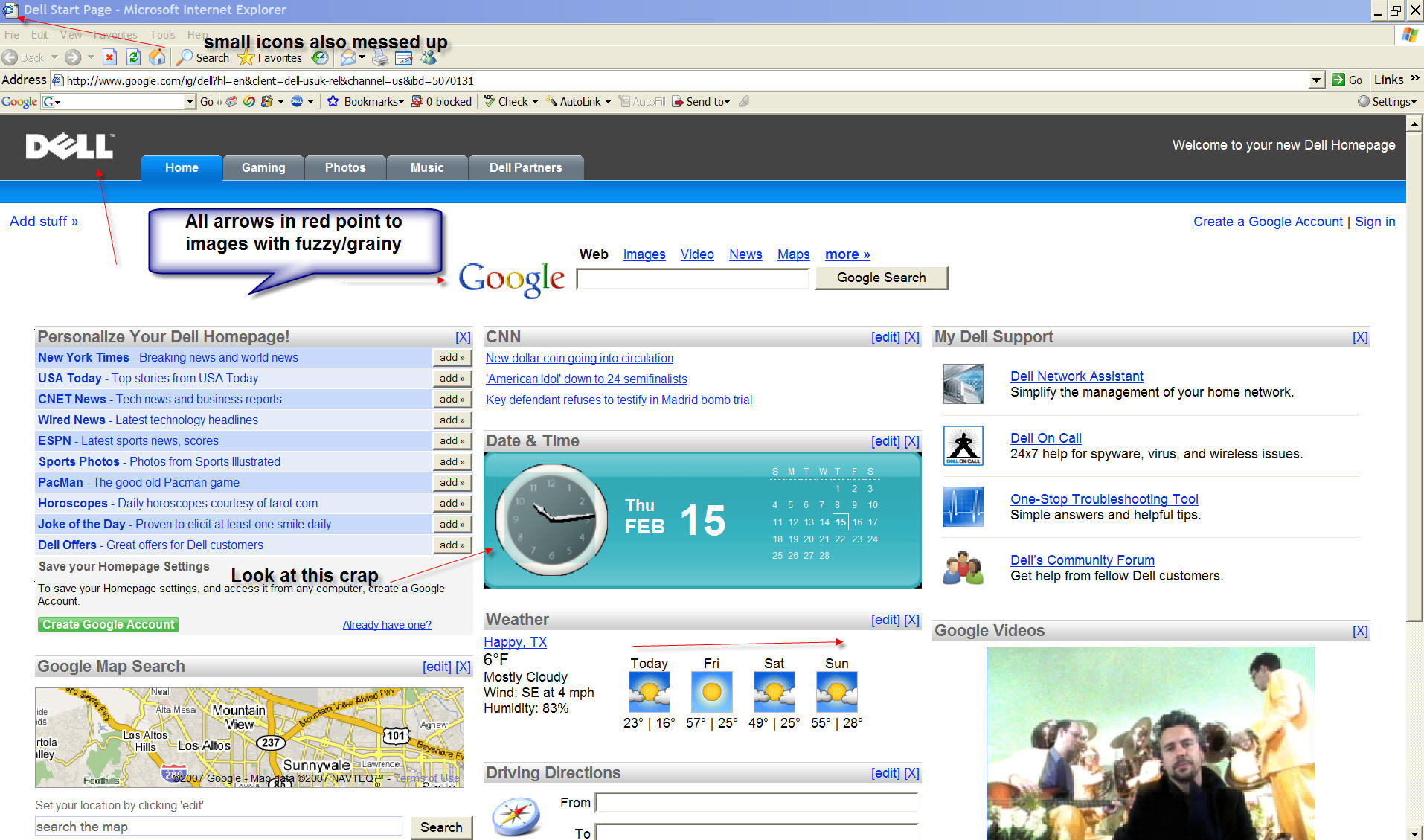Click the Dell Community Forum people icon
The image size is (1424, 840).
coord(963,568)
